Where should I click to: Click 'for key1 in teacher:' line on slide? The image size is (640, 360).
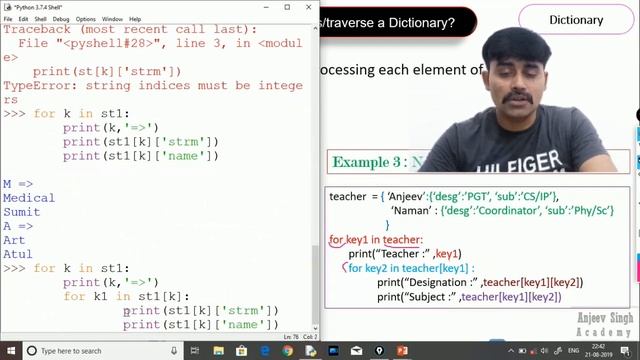point(376,240)
